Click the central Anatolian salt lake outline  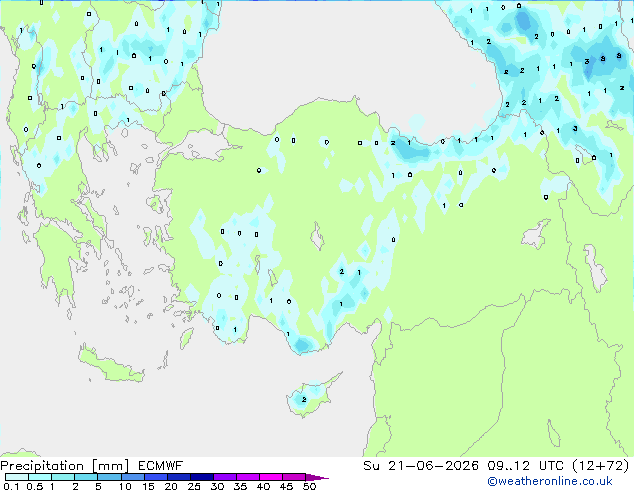coord(317,237)
